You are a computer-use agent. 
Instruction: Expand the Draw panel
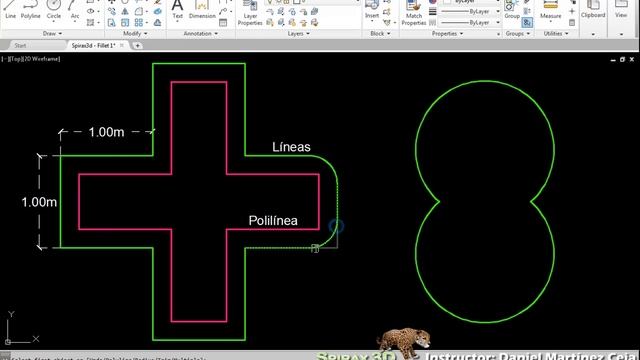coord(52,33)
